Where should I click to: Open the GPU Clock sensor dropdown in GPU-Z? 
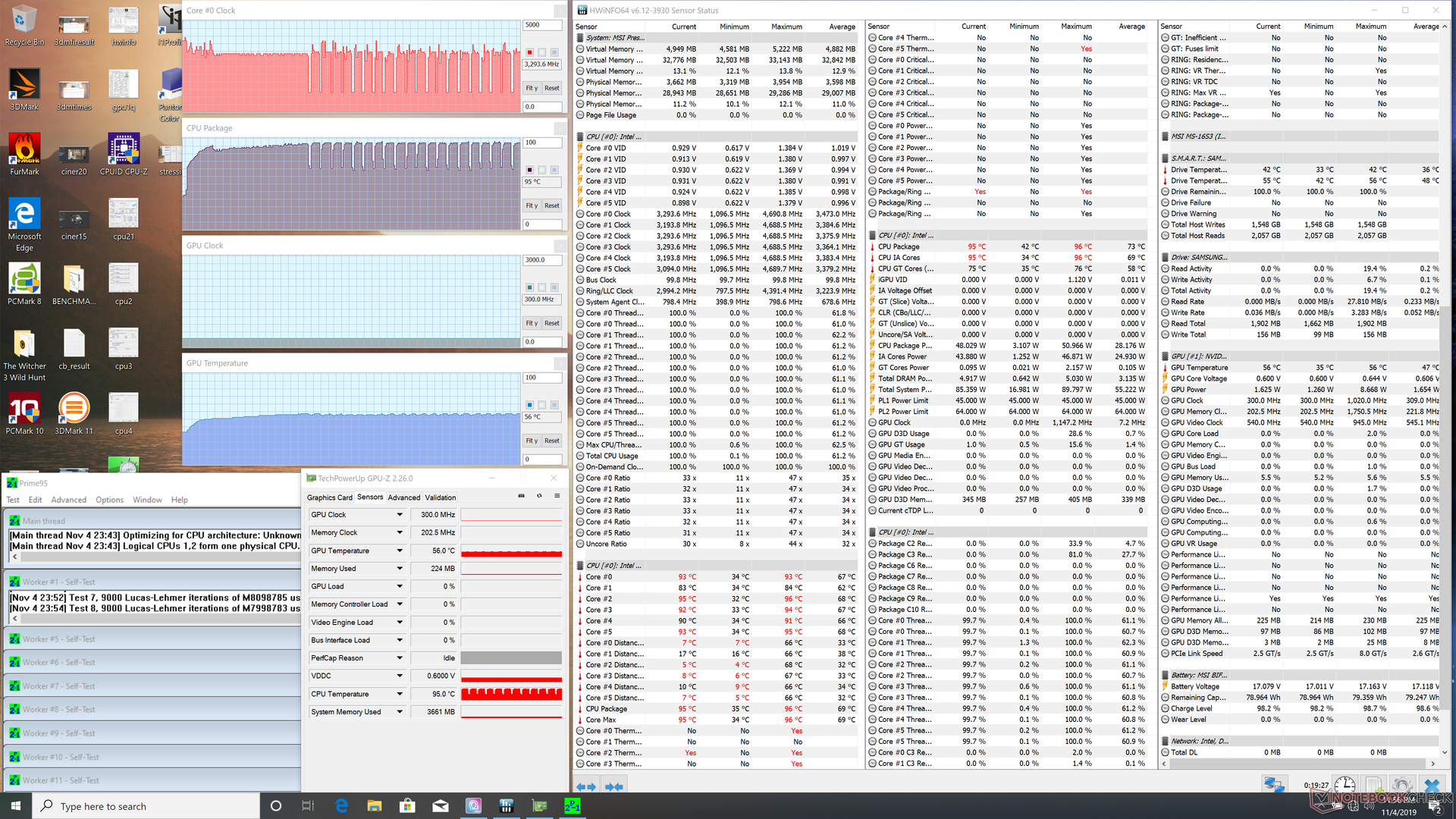tap(400, 514)
